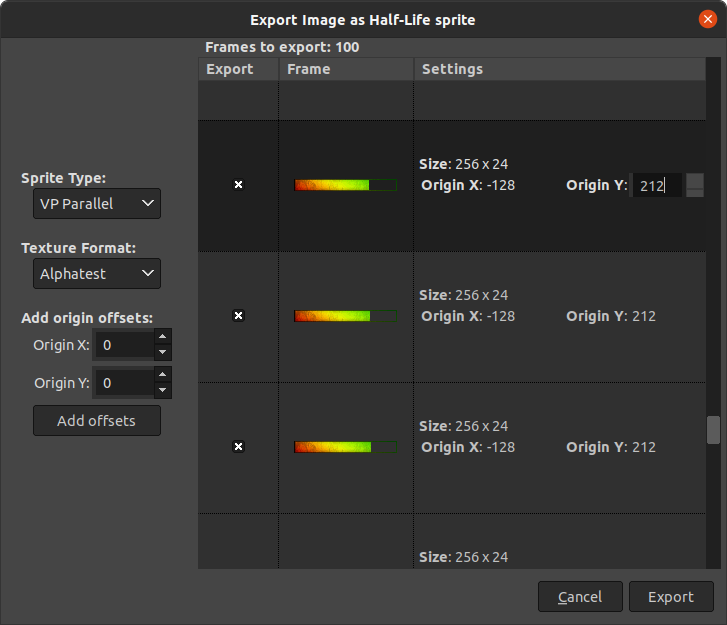Click the Settings column header

[560, 69]
